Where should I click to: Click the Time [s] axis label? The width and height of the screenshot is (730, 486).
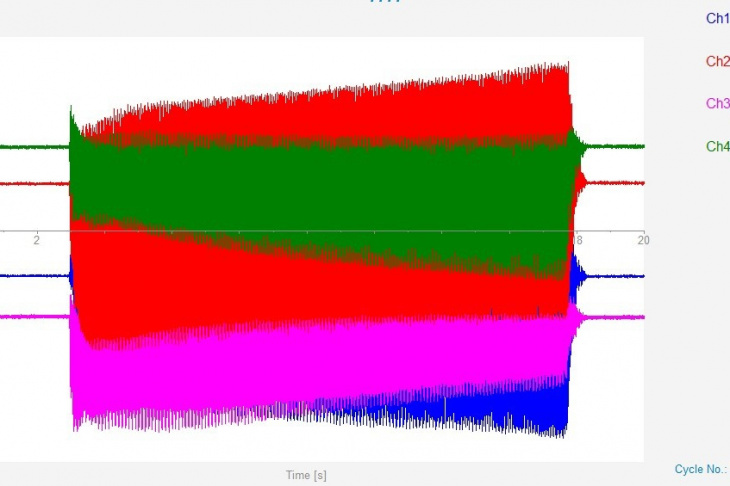pos(306,475)
